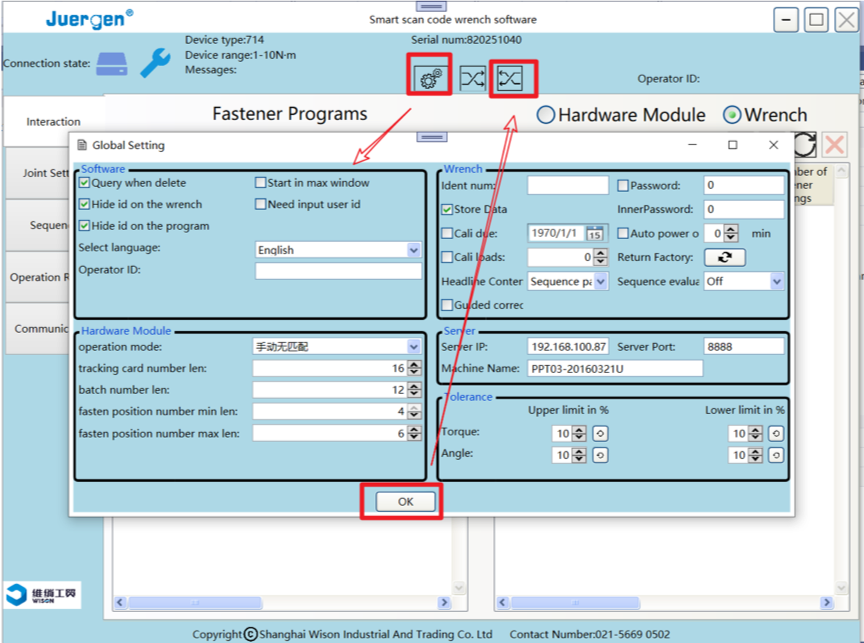
Task: Toggle the Store Data checkbox
Action: [447, 209]
